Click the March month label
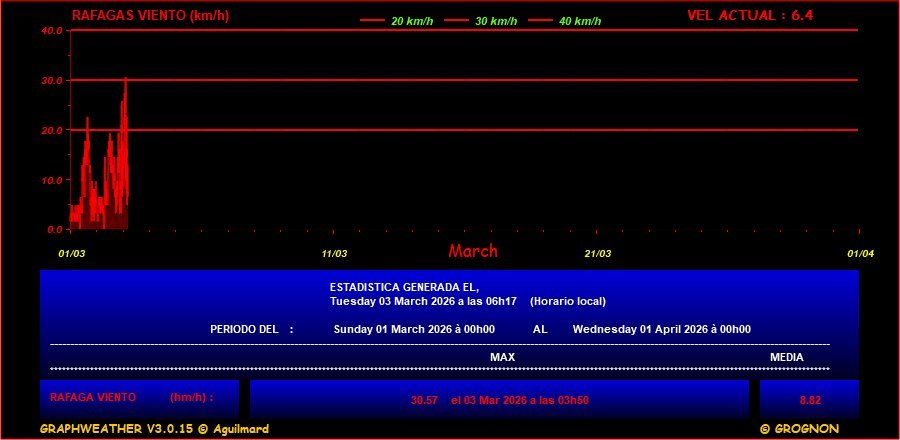900x440 pixels. click(472, 251)
